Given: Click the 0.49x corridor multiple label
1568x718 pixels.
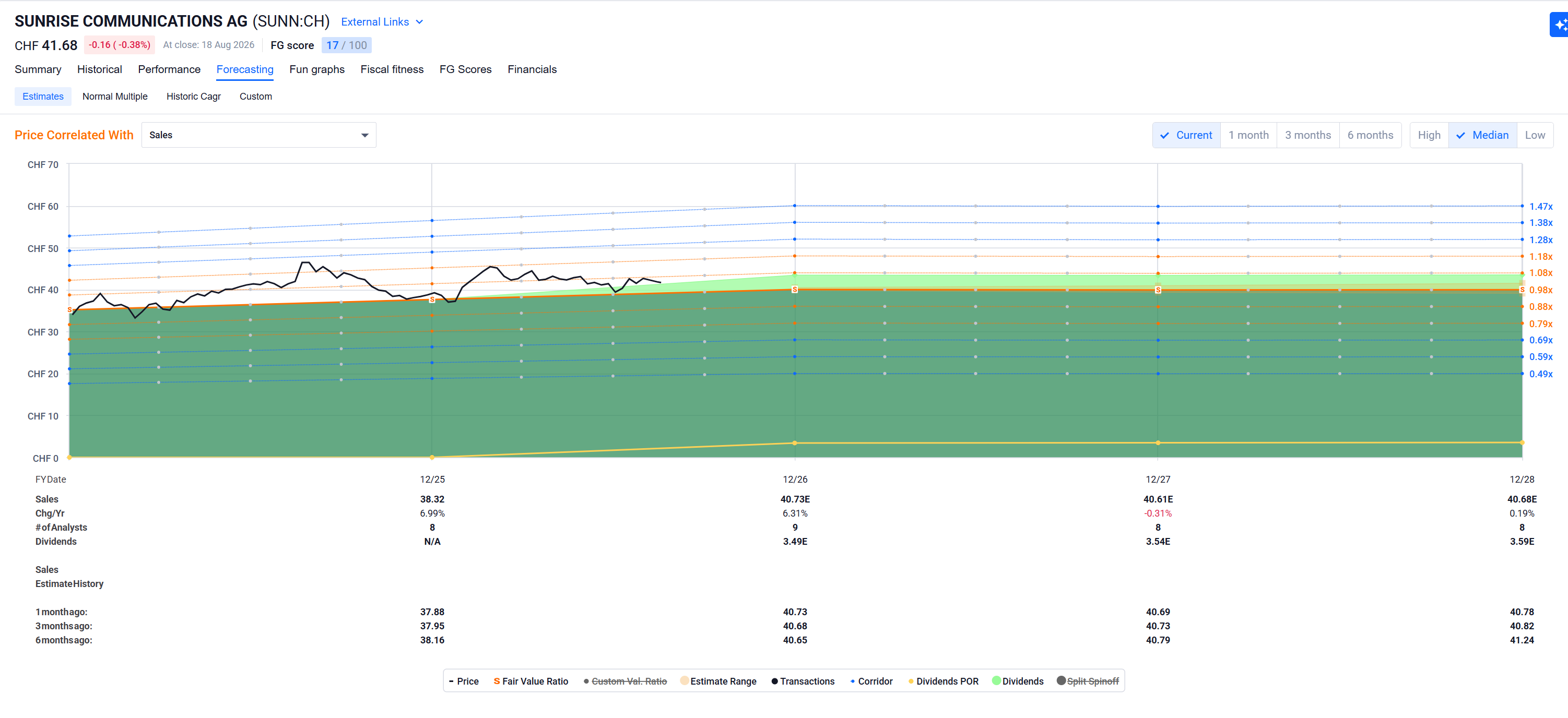Looking at the screenshot, I should pos(1541,374).
